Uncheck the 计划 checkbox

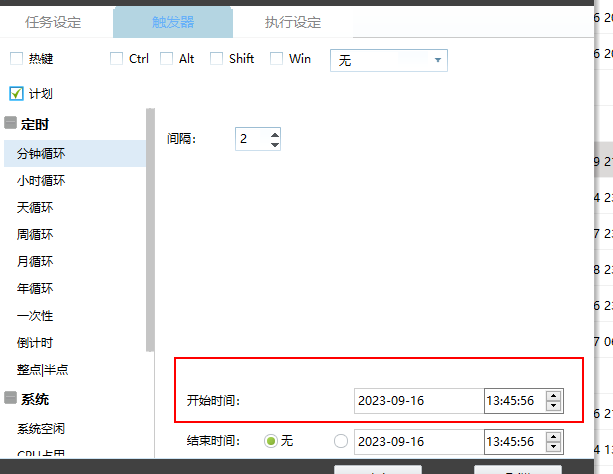coord(17,94)
